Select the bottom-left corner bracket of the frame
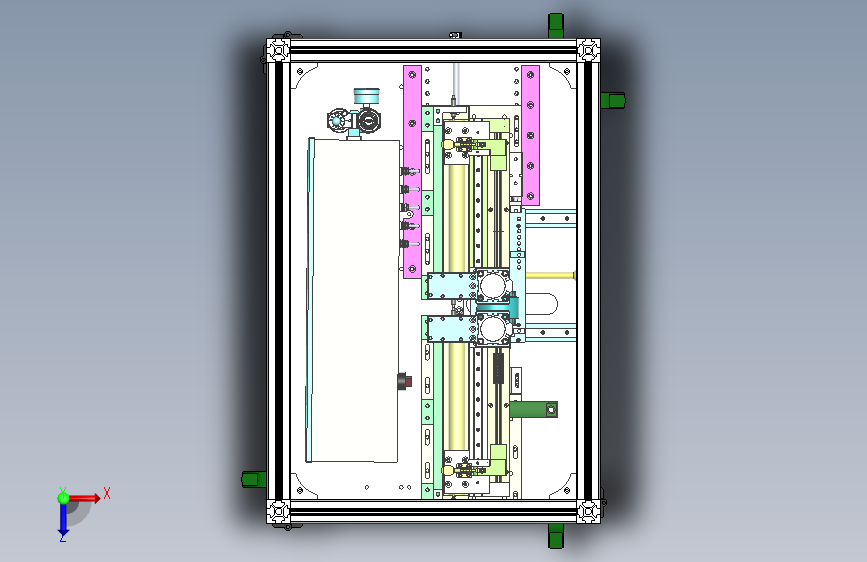The width and height of the screenshot is (867, 562). coord(278,512)
